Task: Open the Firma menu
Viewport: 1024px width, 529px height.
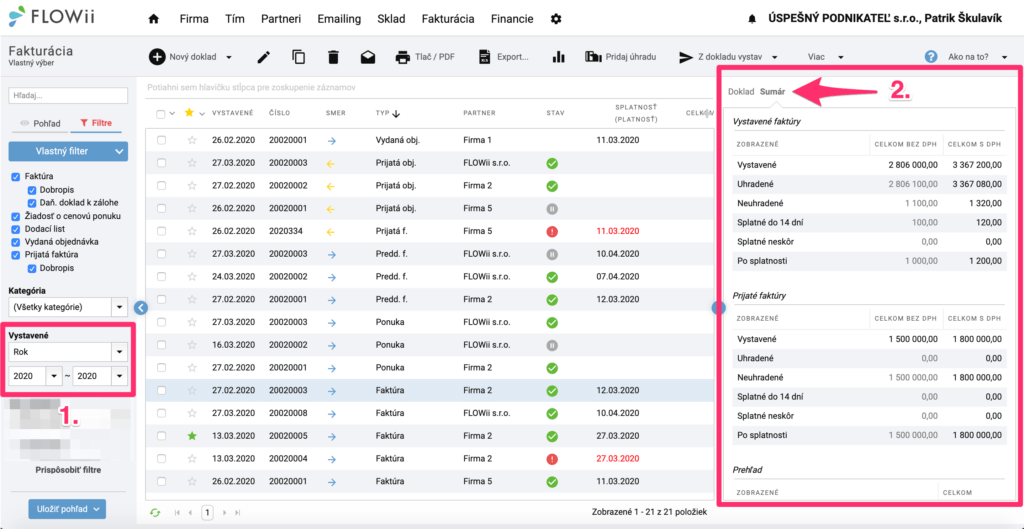Action: tap(194, 19)
